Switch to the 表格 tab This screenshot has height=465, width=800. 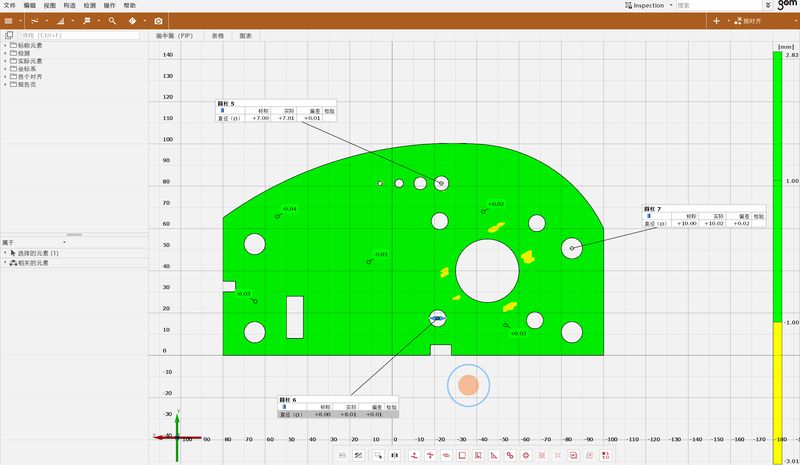217,35
